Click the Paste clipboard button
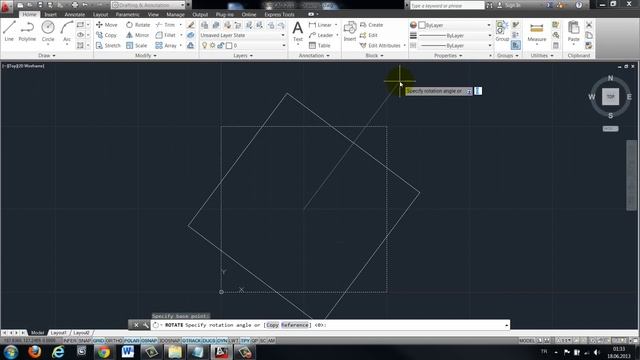This screenshot has height=360, width=640. (x=573, y=31)
